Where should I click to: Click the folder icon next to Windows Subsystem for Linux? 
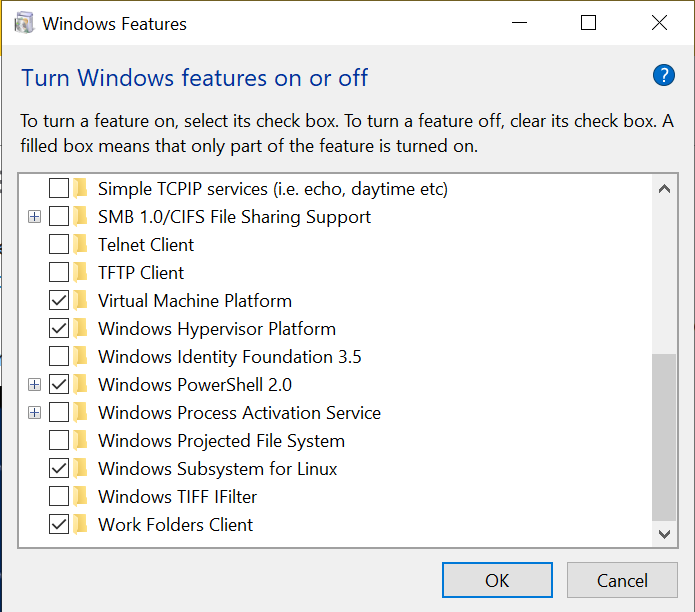[81, 469]
